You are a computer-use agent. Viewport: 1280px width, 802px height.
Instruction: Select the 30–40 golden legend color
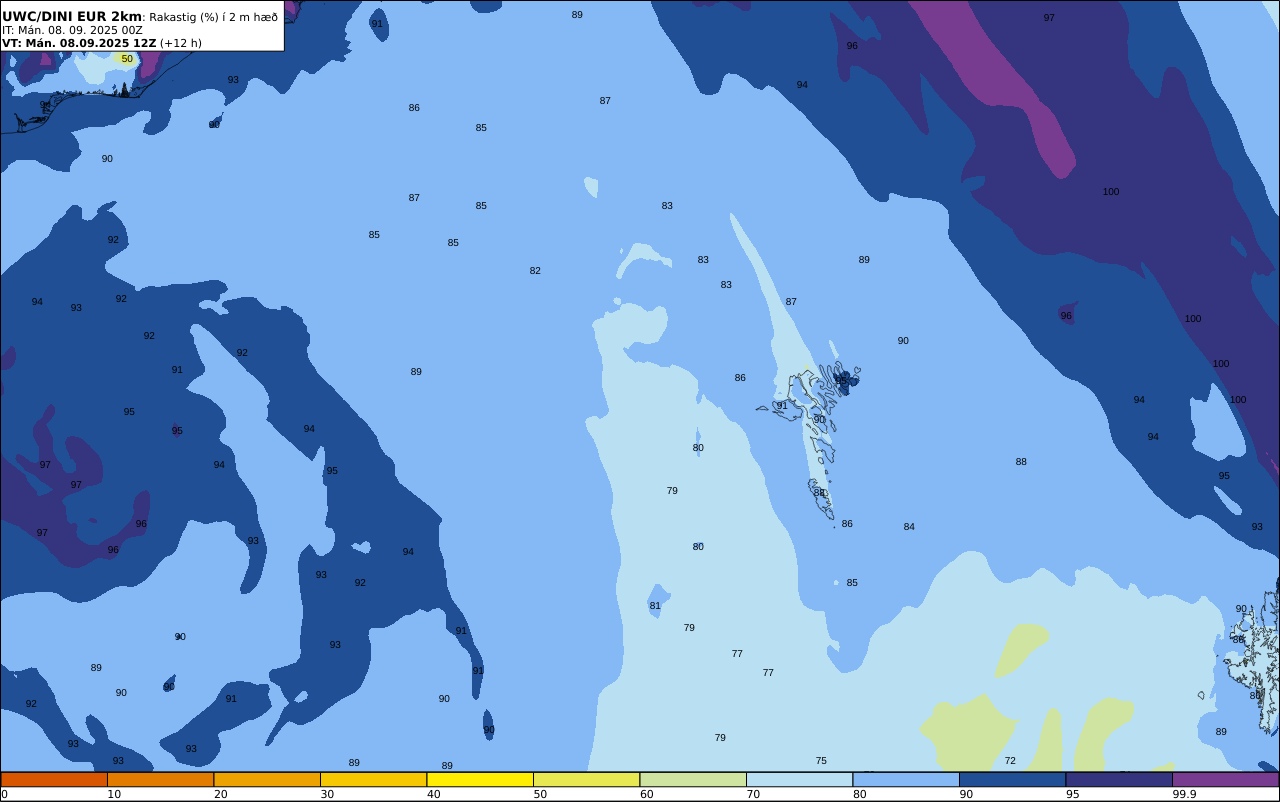click(x=373, y=779)
